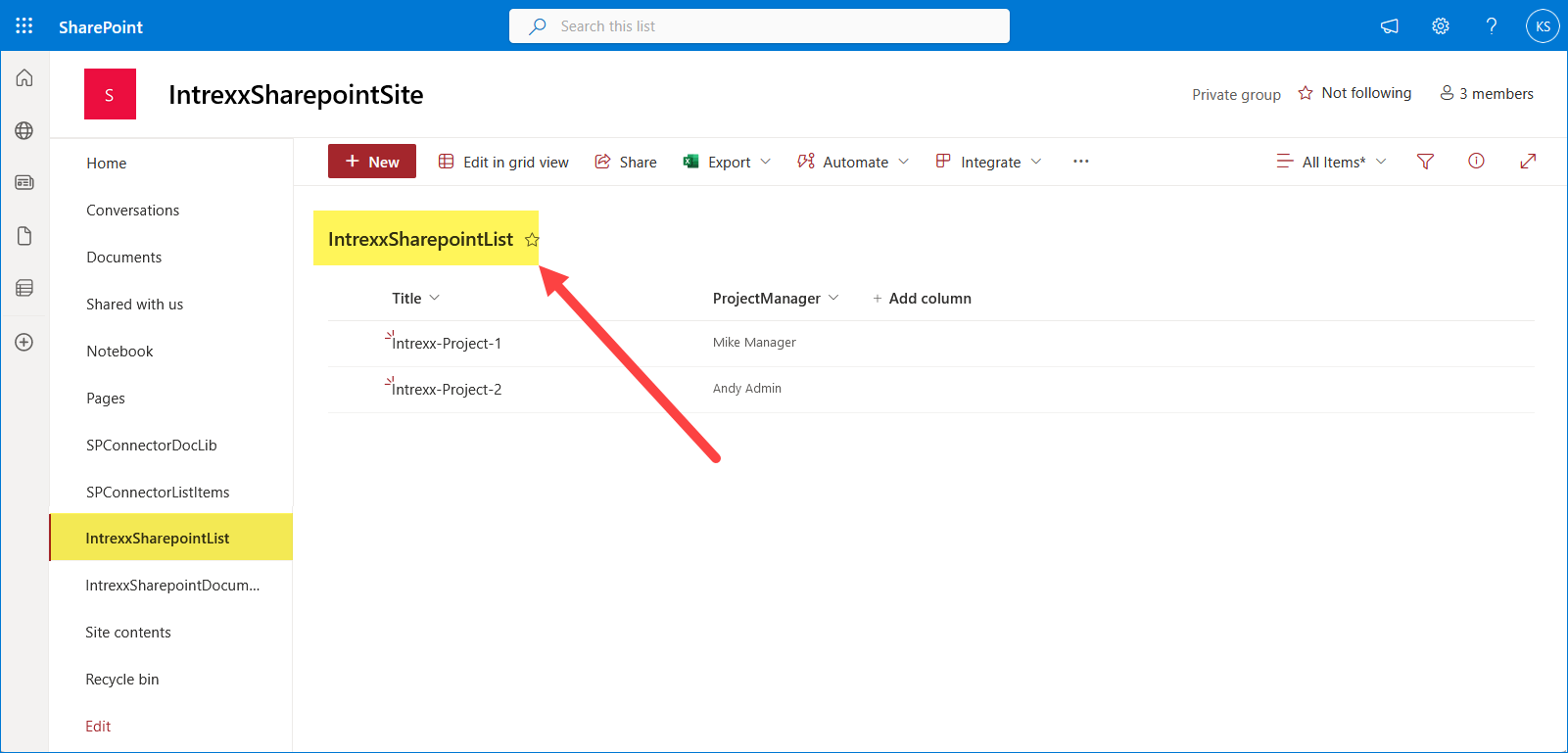Open Recycle bin
The height and width of the screenshot is (753, 1568).
tap(122, 680)
